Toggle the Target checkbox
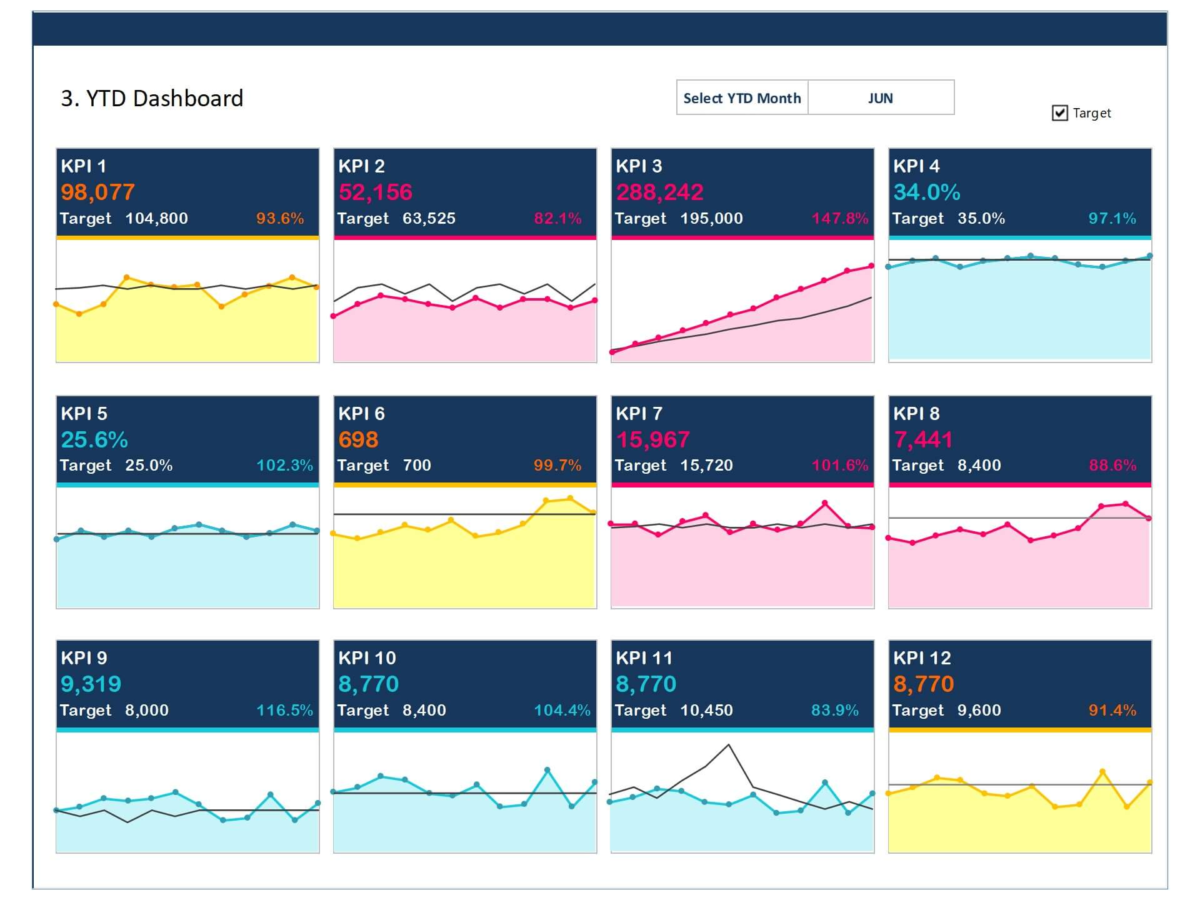This screenshot has width=1200, height=900. click(1060, 113)
